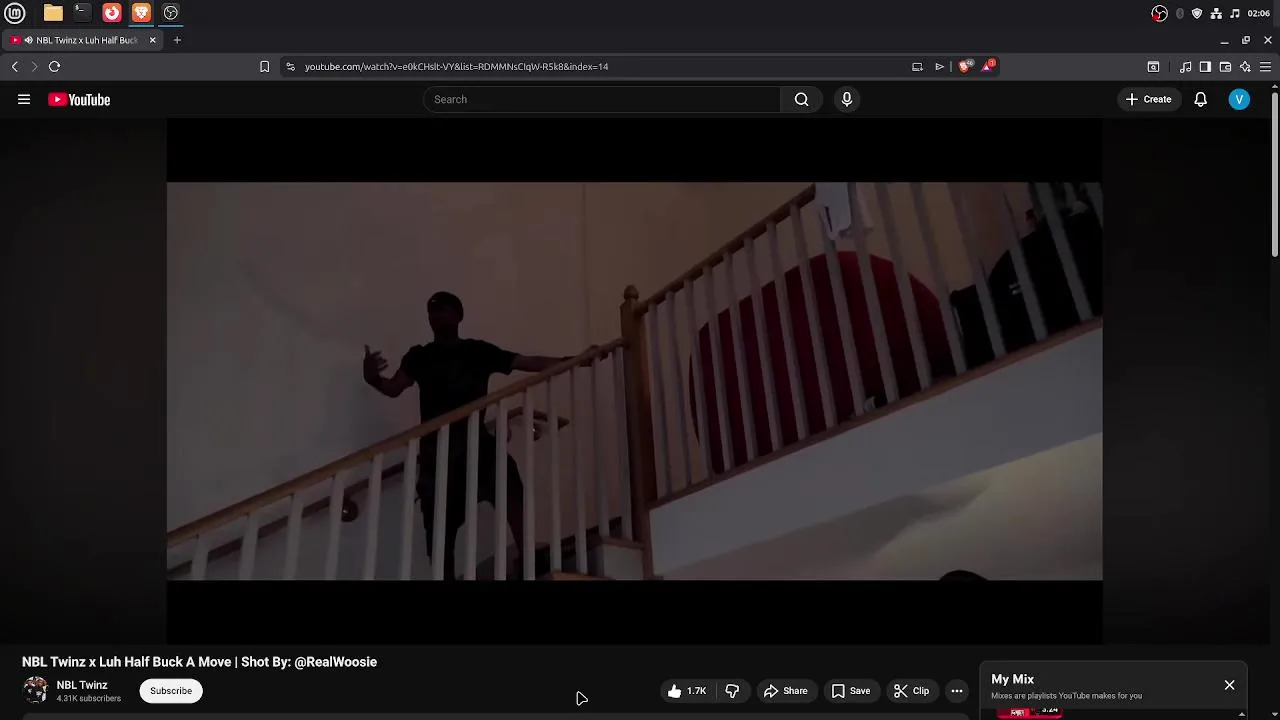Open the Create button
This screenshot has height=720, width=1280.
1148,99
